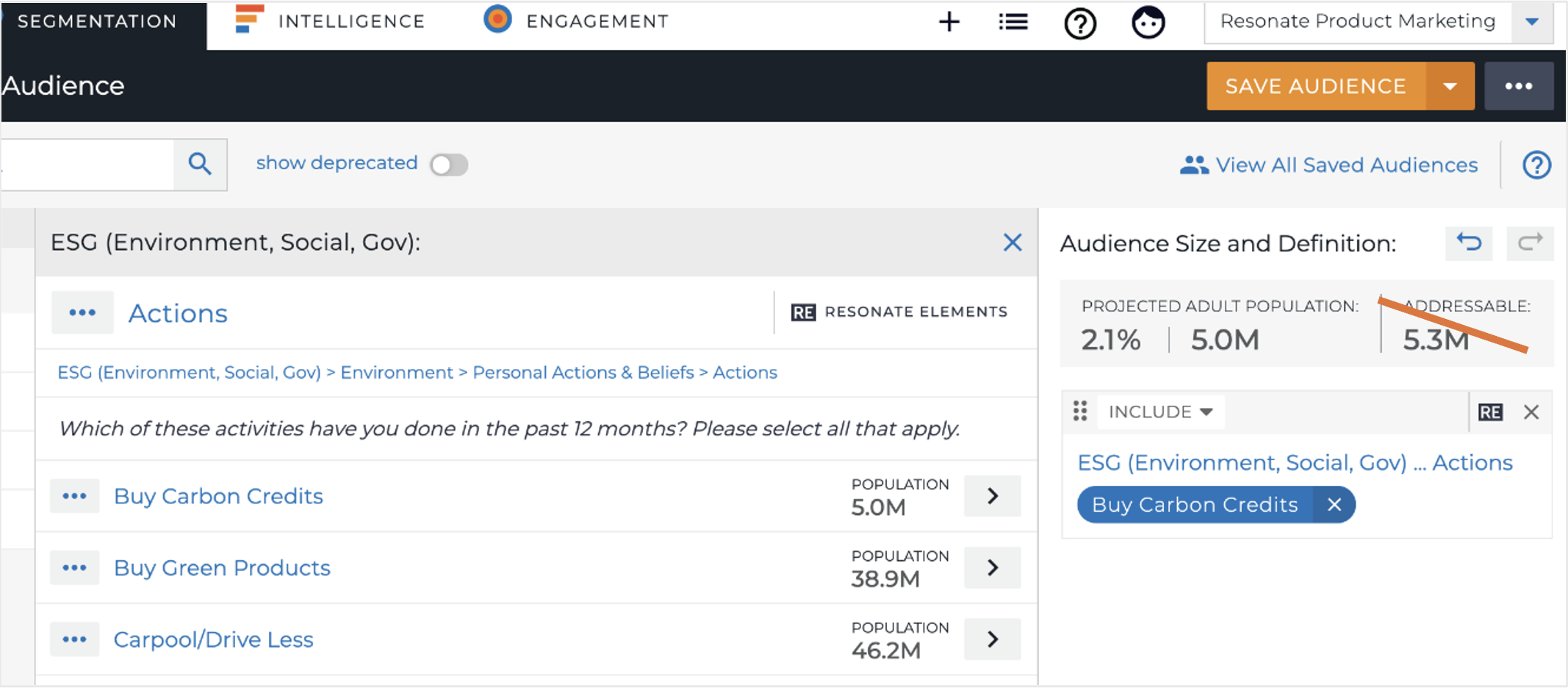The width and height of the screenshot is (1568, 688).
Task: Open the ellipsis menu next to Actions heading
Action: point(82,312)
